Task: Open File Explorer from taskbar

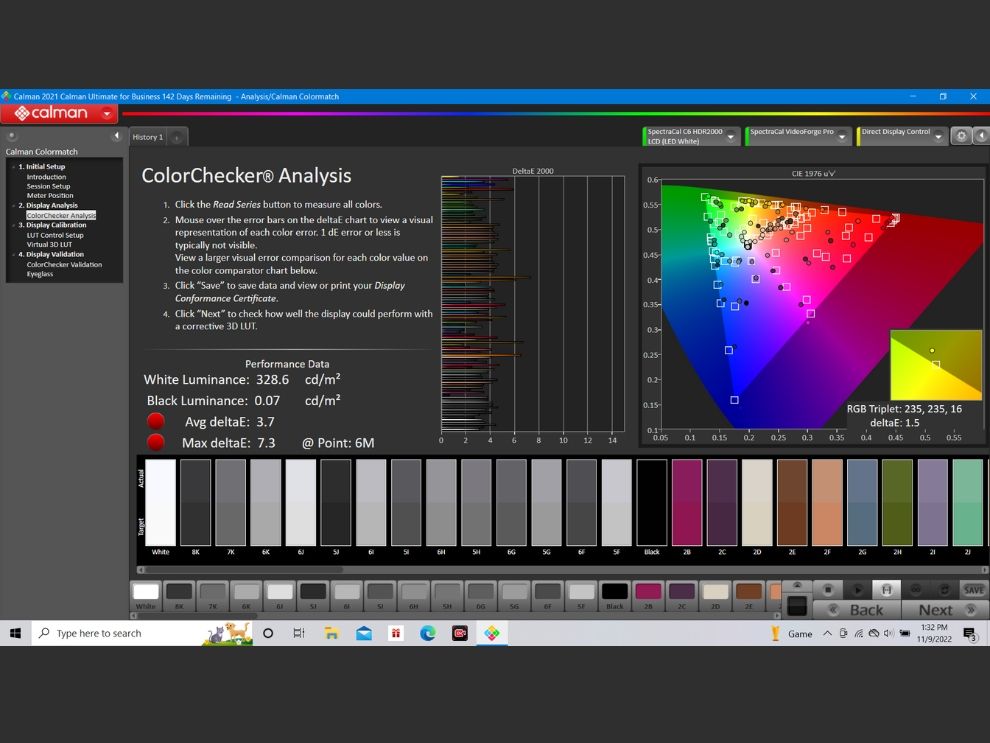Action: click(x=331, y=633)
